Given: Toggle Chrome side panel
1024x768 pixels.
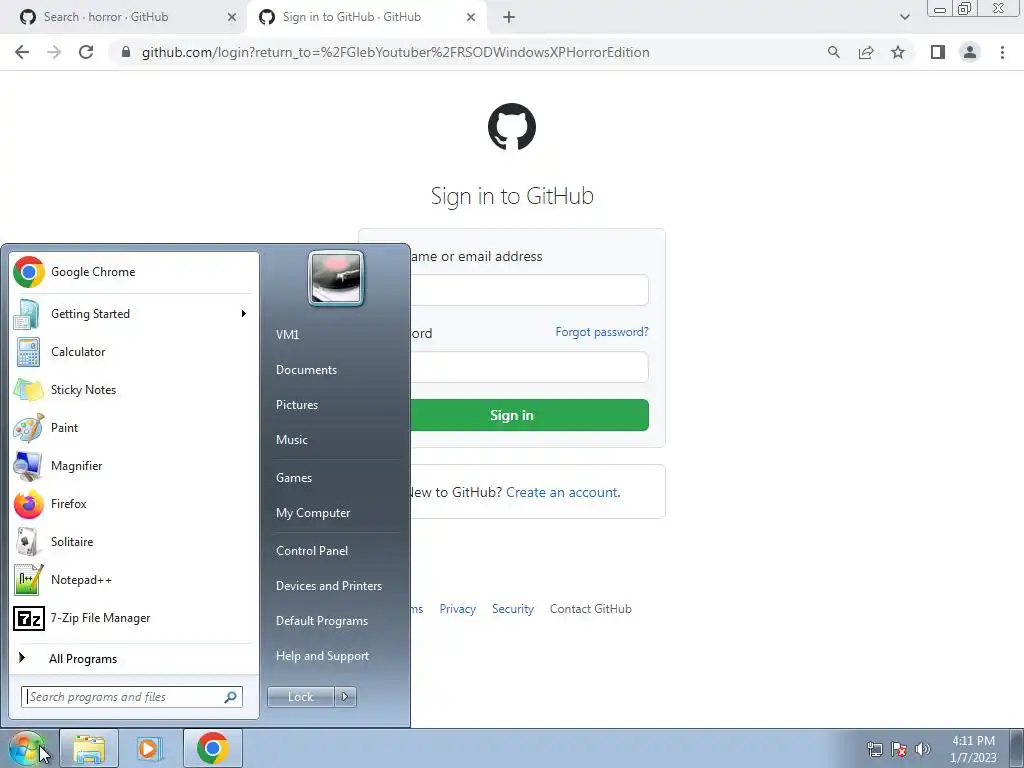Looking at the screenshot, I should tap(938, 52).
